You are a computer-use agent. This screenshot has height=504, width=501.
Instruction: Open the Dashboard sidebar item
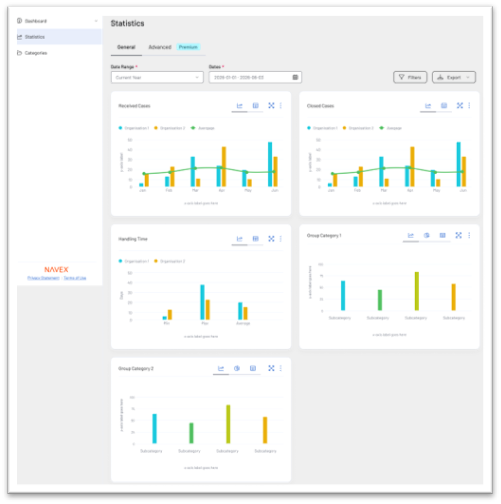click(59, 21)
